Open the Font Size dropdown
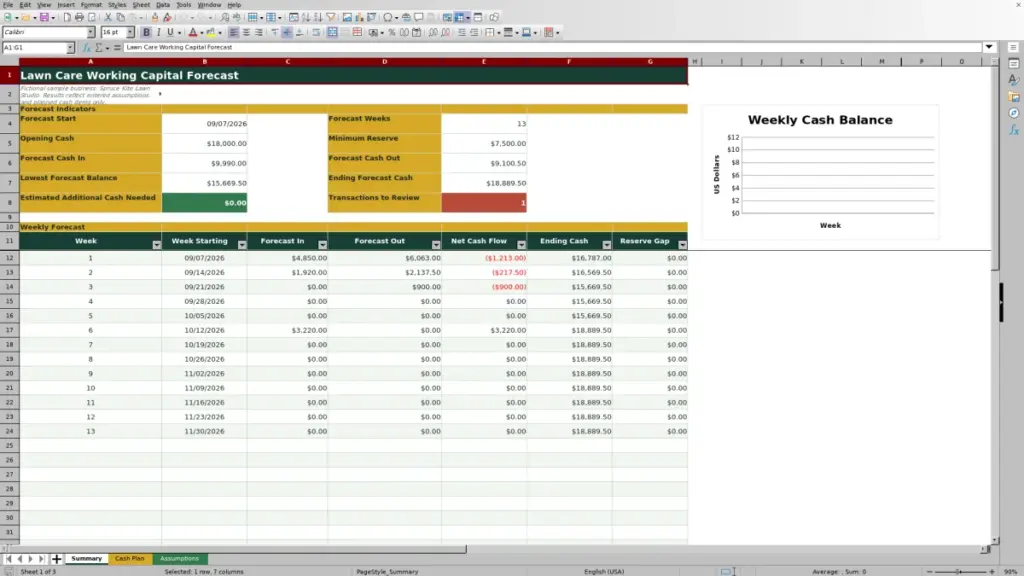The image size is (1024, 576). 130,32
